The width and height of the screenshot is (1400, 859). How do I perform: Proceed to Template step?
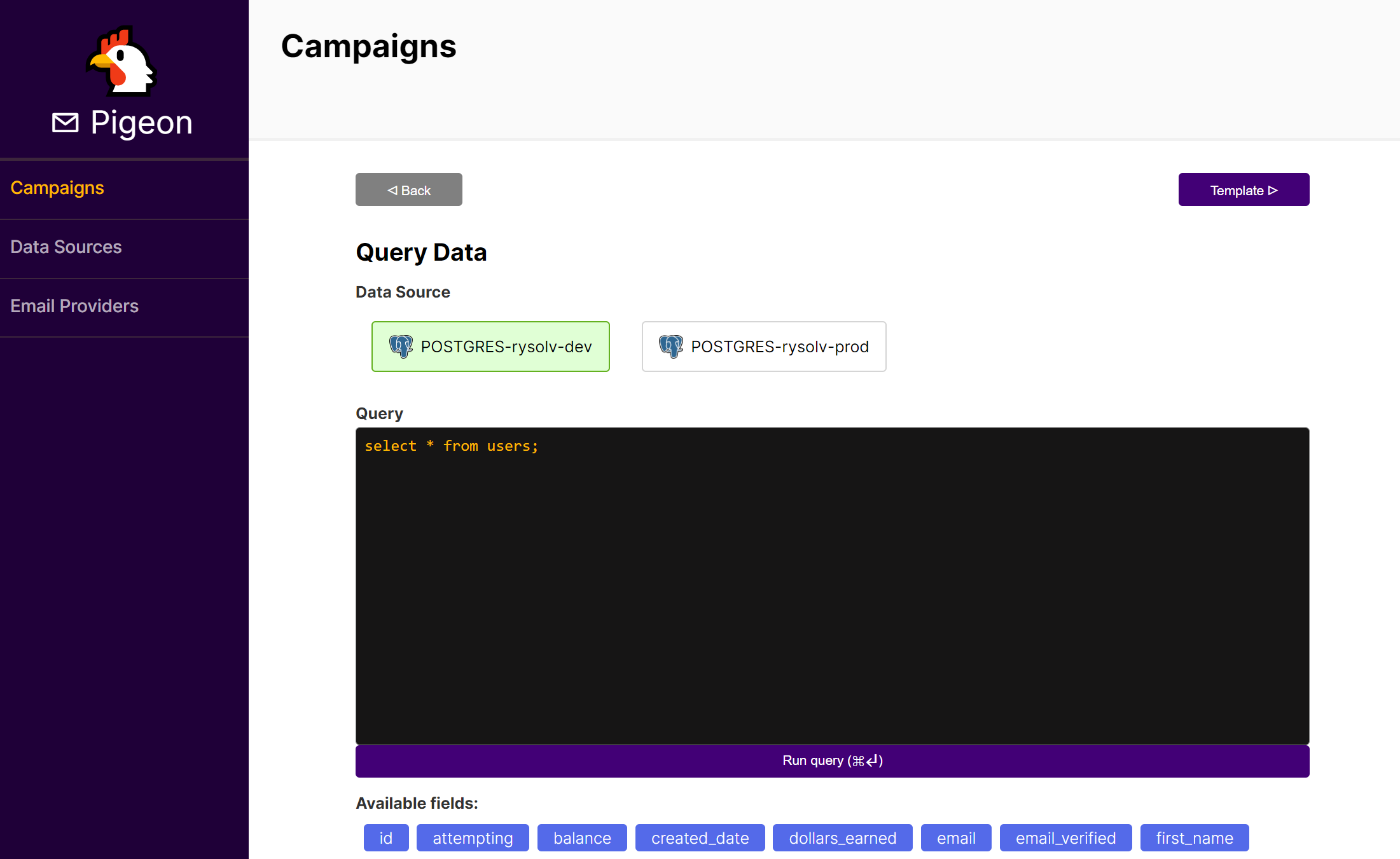(1243, 190)
